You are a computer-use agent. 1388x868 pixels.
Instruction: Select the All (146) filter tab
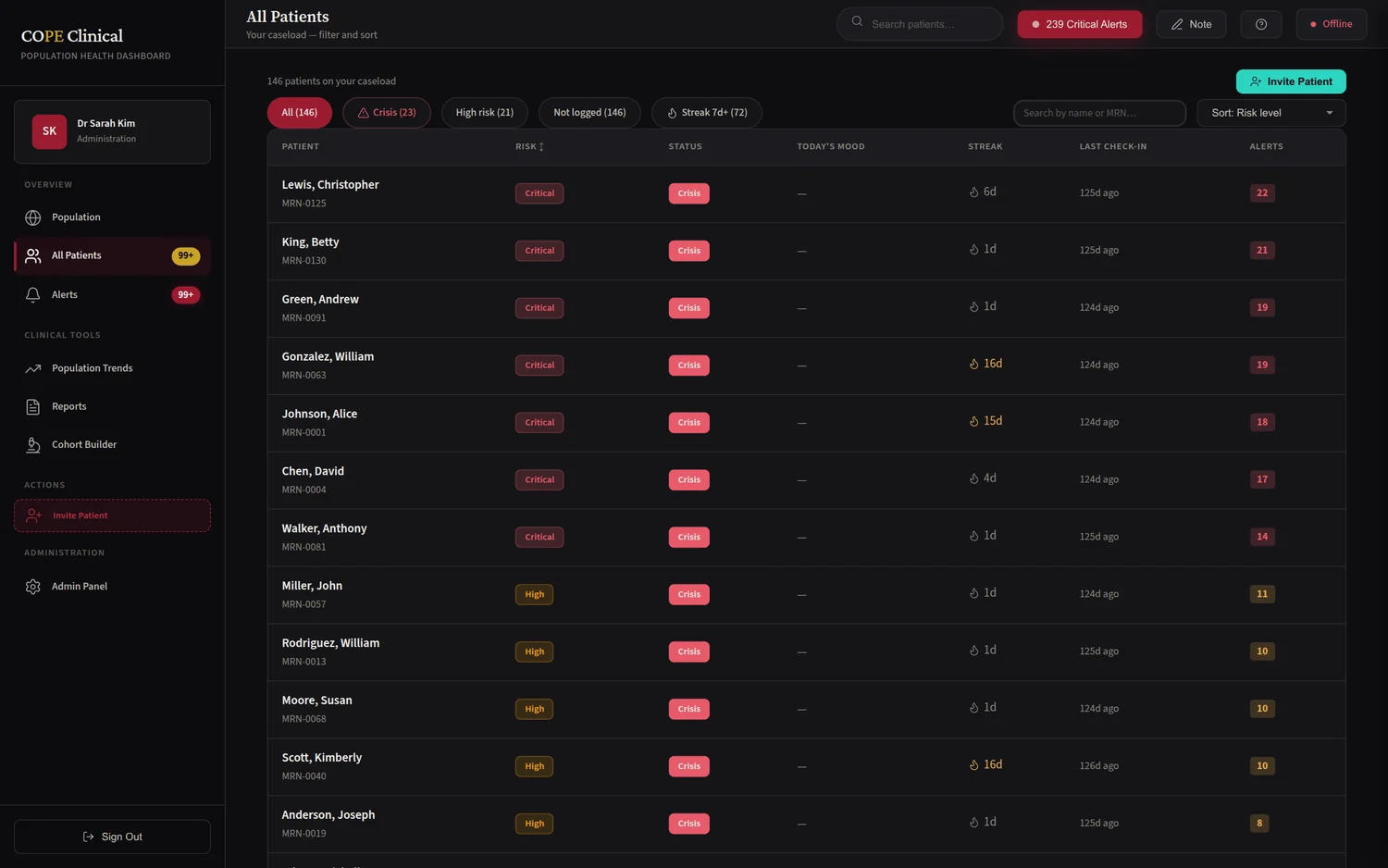click(299, 113)
